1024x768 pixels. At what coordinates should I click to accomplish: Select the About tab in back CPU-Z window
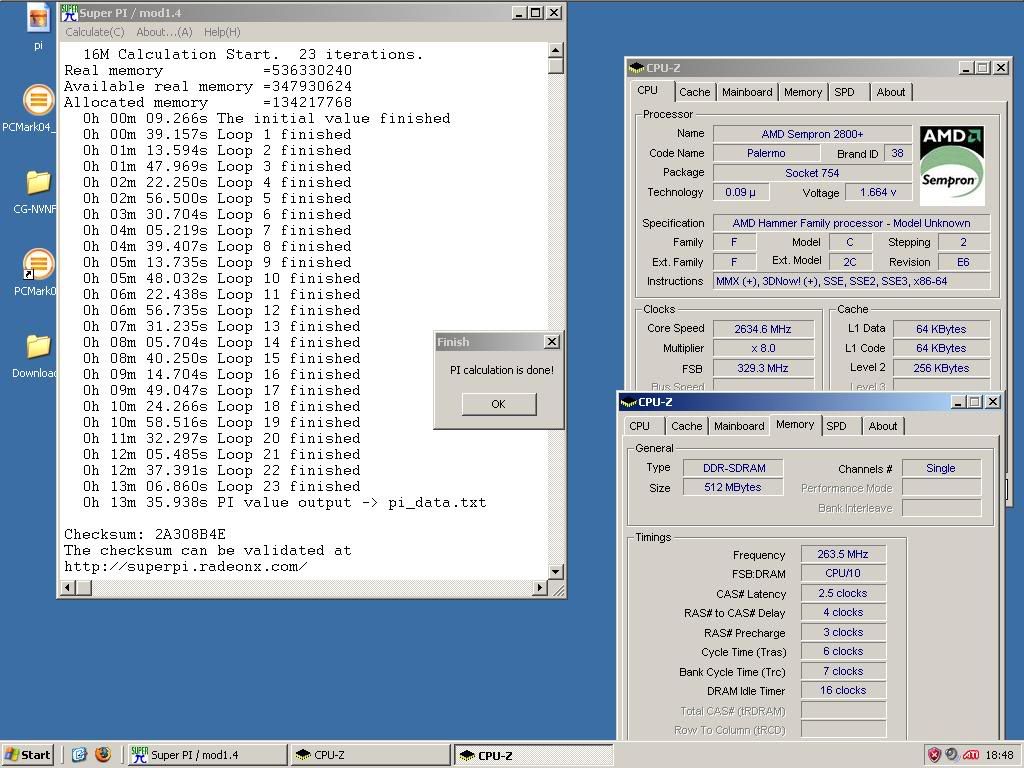pyautogui.click(x=891, y=92)
